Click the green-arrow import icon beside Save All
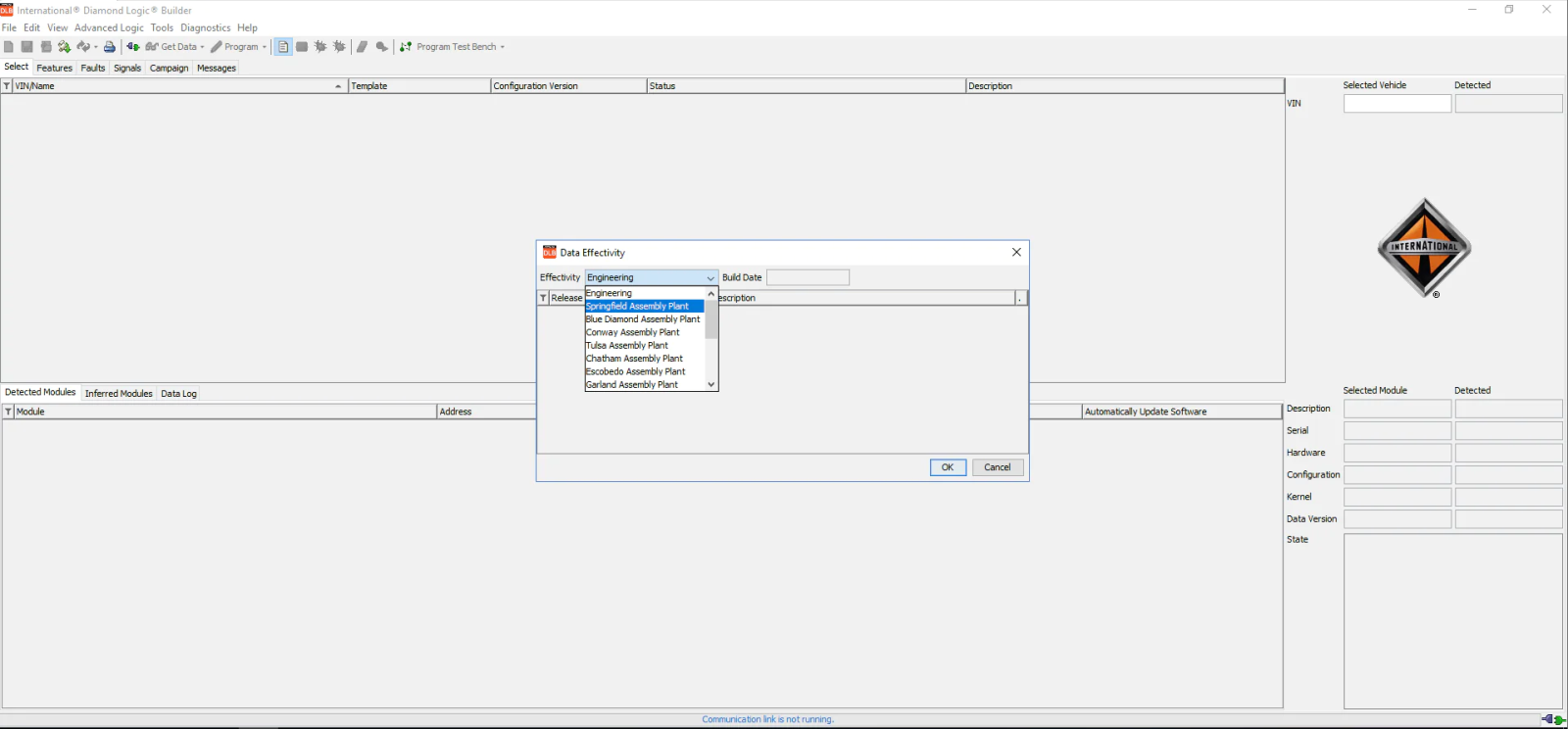Image resolution: width=1568 pixels, height=729 pixels. pyautogui.click(x=65, y=47)
